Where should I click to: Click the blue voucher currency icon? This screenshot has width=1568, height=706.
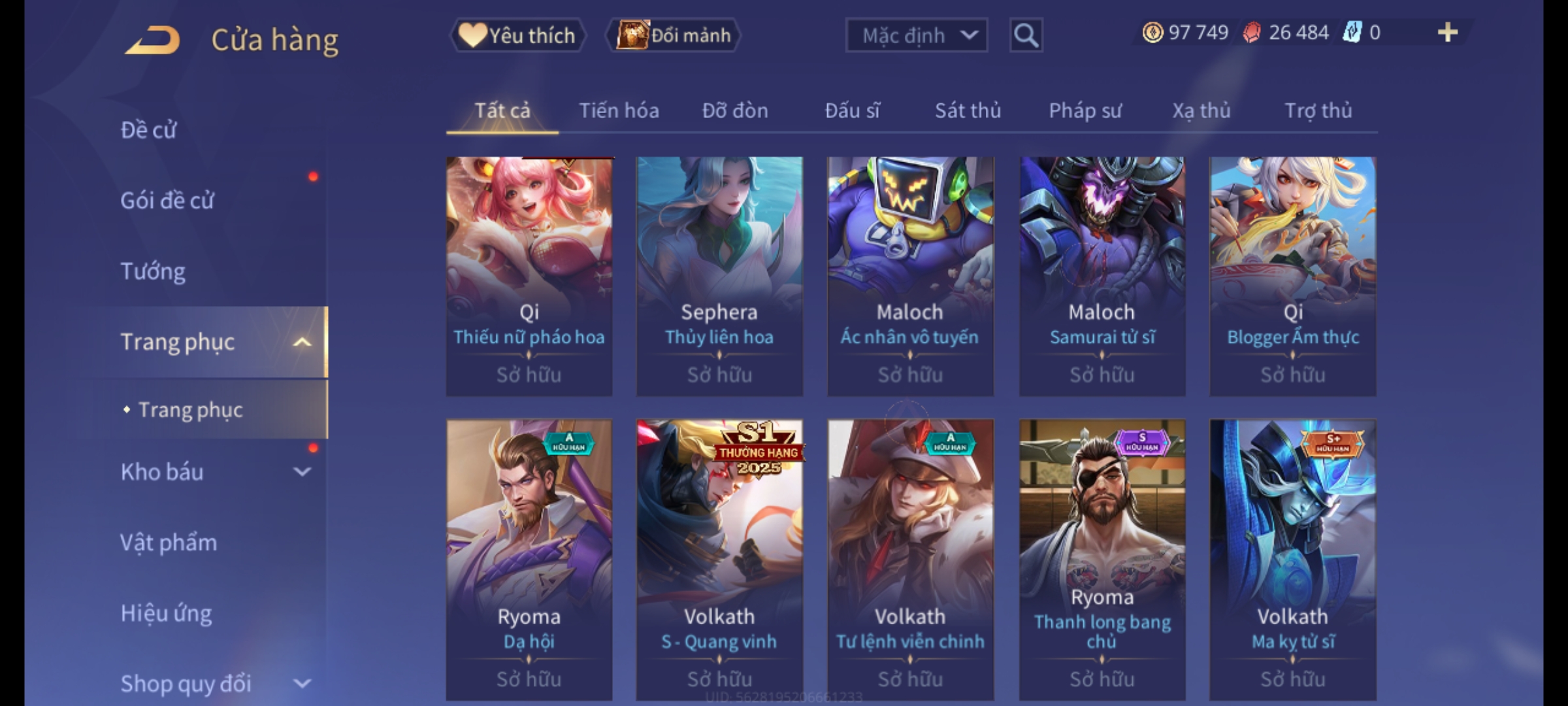coord(1352,33)
